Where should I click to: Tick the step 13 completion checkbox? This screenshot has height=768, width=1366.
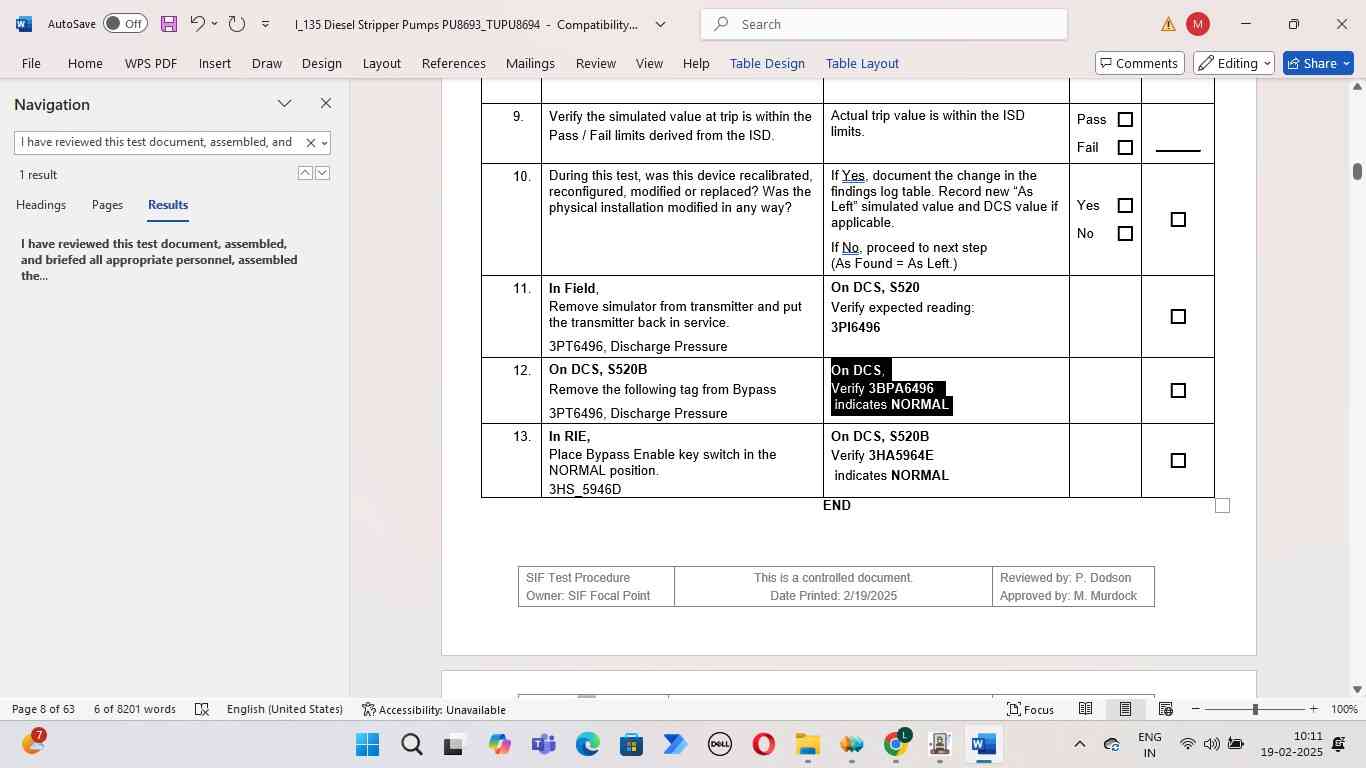pyautogui.click(x=1178, y=461)
